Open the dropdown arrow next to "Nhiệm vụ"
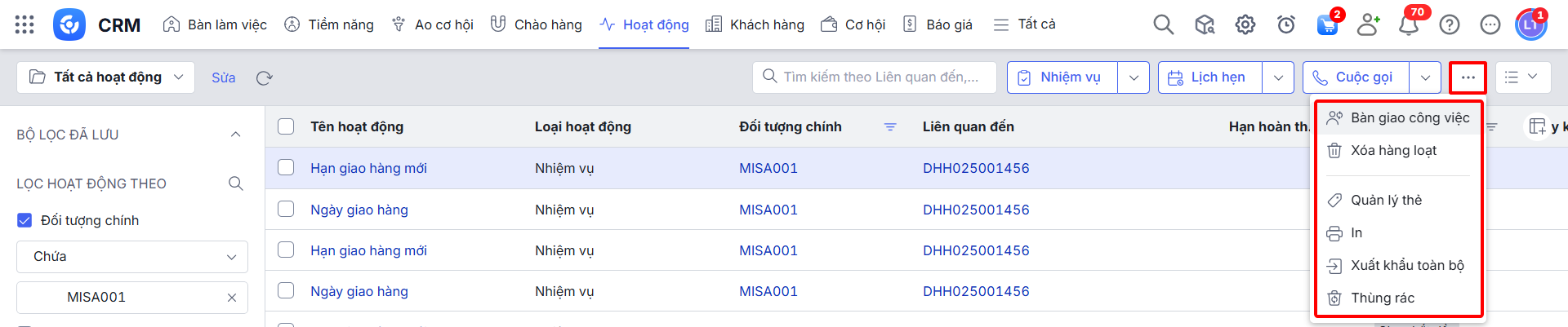The image size is (1568, 327). click(1134, 77)
